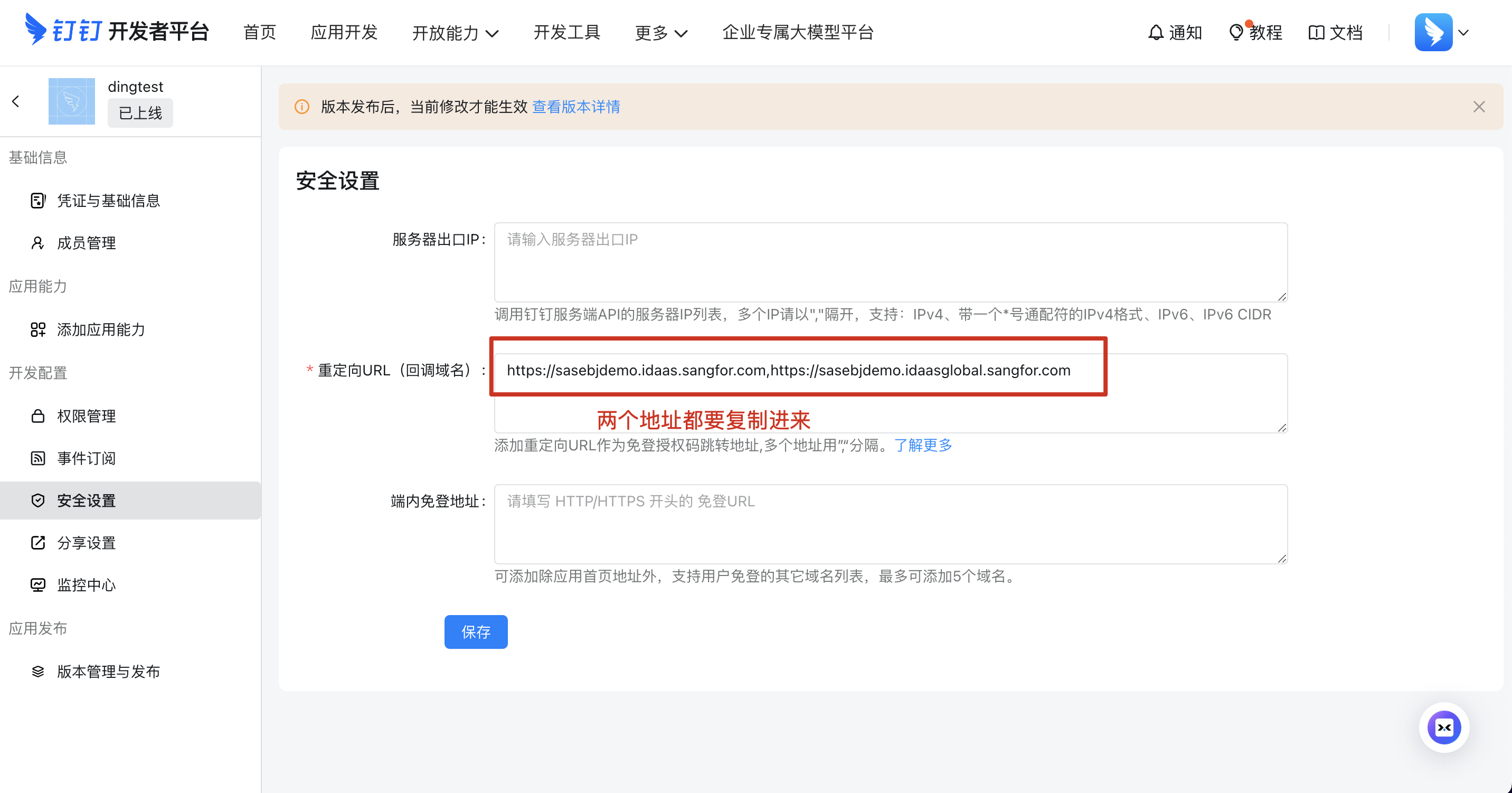Open the 查看版本详情 link

[x=576, y=107]
